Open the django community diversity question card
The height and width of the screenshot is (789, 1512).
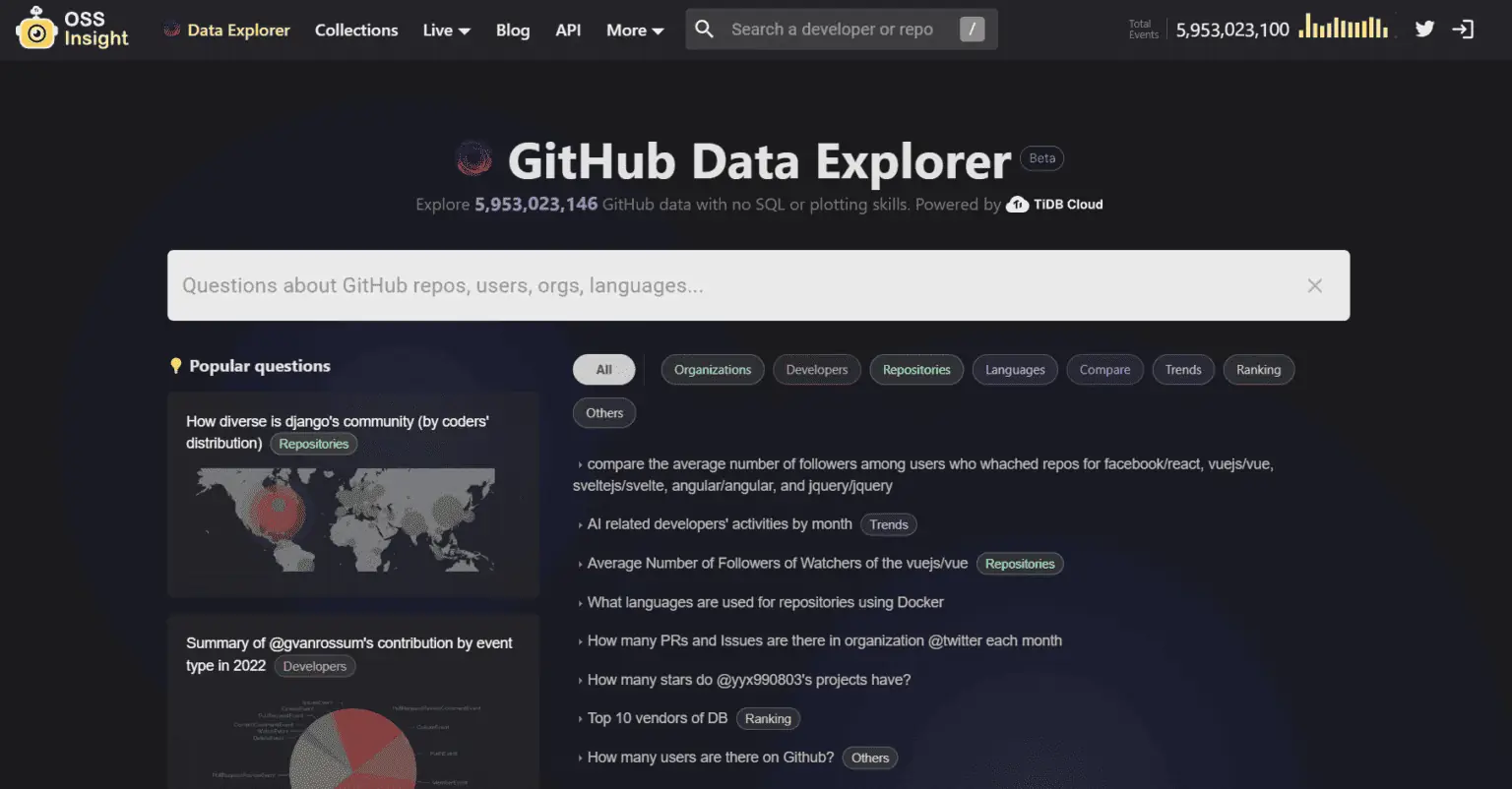[x=353, y=494]
